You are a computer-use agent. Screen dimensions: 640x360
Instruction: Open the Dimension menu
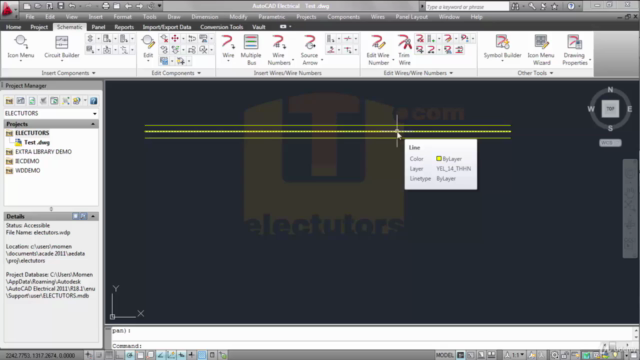pos(204,17)
